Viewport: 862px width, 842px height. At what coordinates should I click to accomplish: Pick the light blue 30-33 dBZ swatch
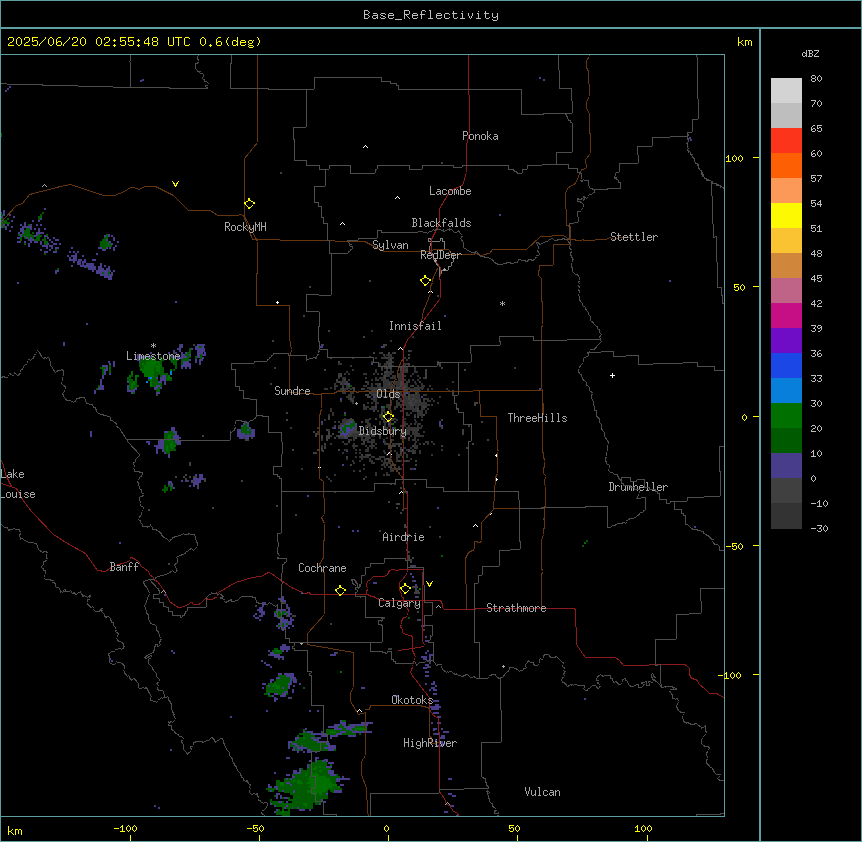pyautogui.click(x=786, y=390)
